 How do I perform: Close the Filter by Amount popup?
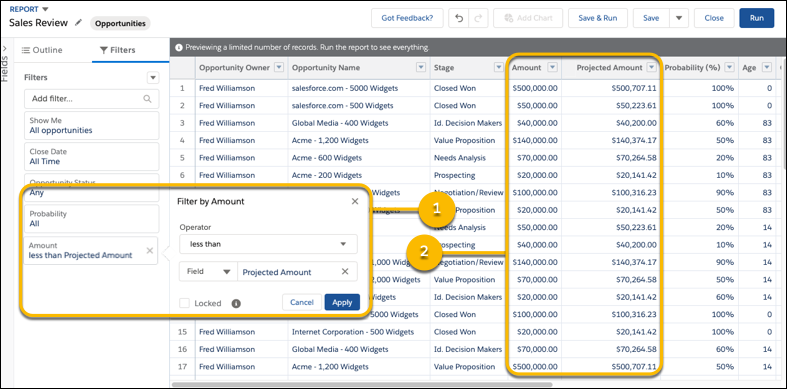pos(355,201)
